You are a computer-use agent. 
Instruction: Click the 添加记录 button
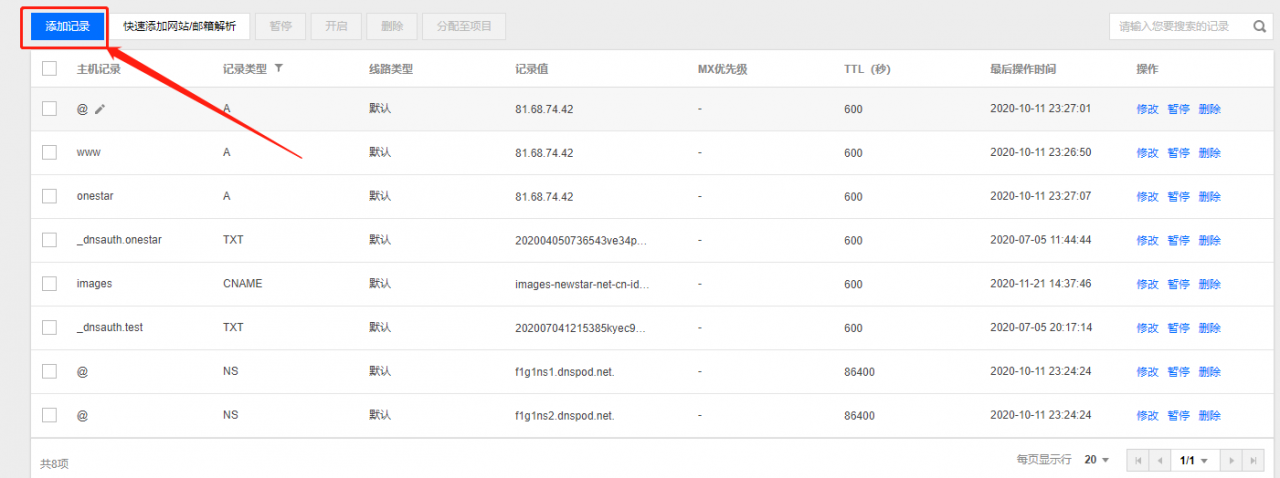[67, 26]
